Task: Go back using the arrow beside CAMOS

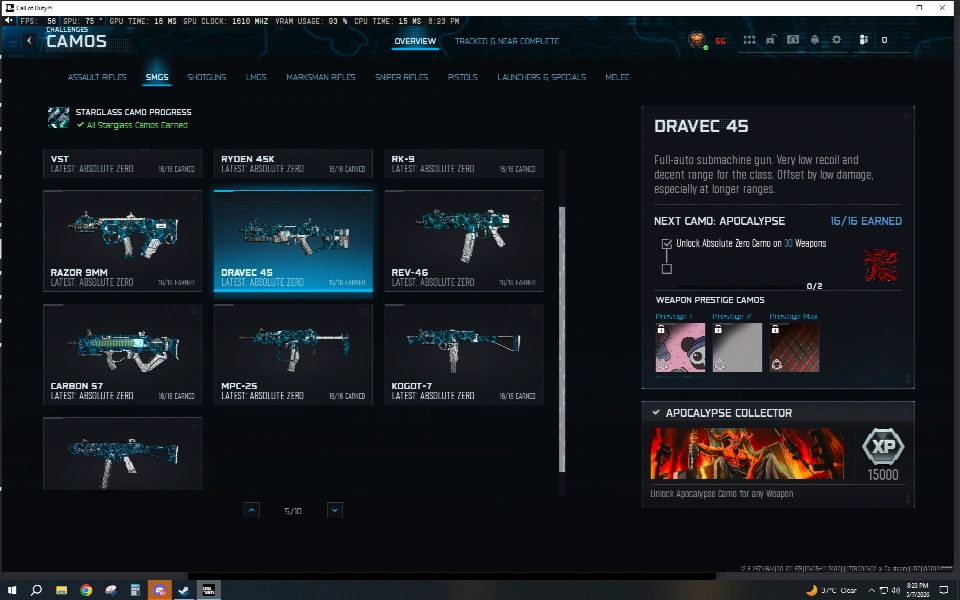Action: coord(29,40)
